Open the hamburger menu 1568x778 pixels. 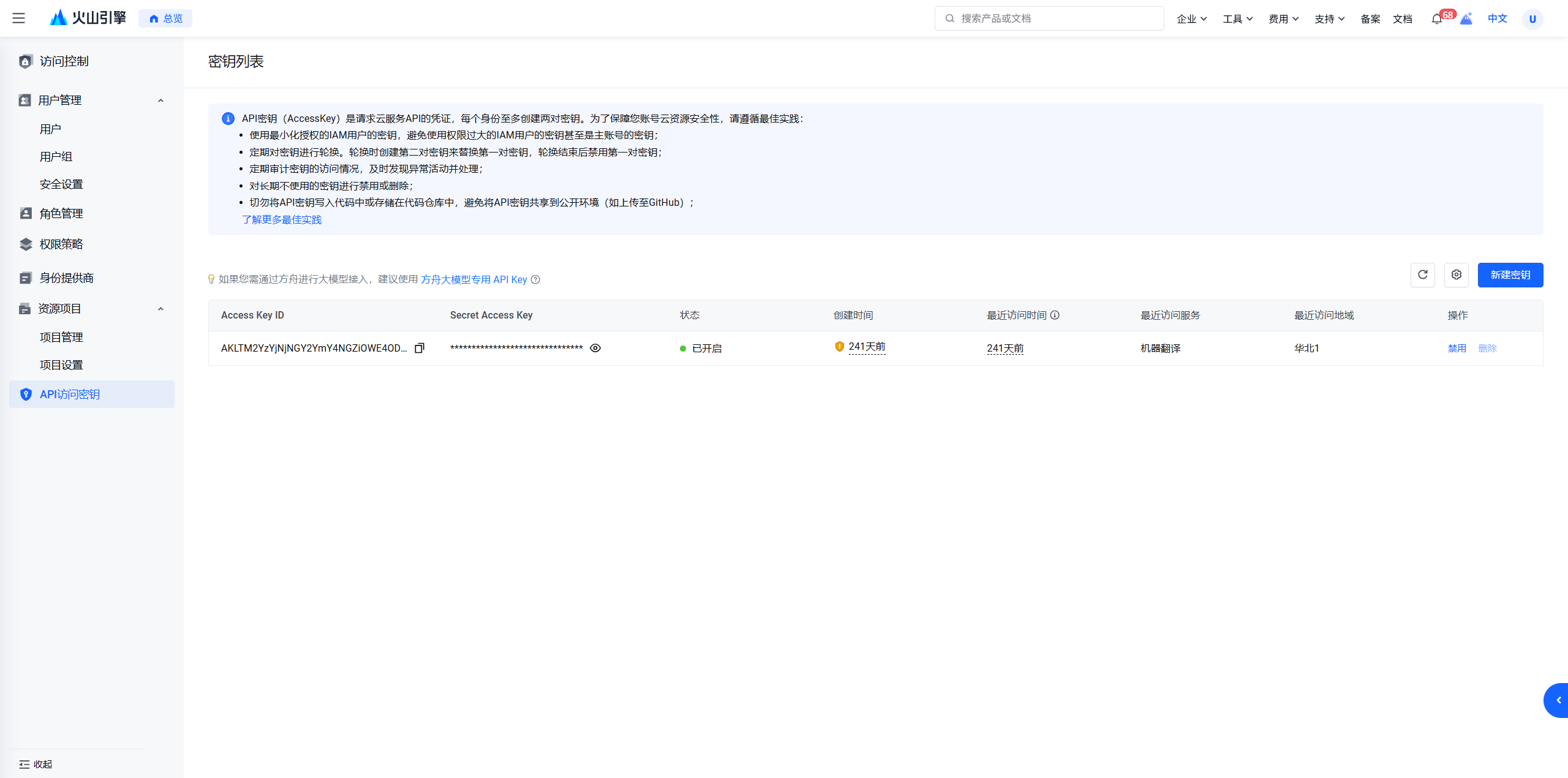click(19, 18)
